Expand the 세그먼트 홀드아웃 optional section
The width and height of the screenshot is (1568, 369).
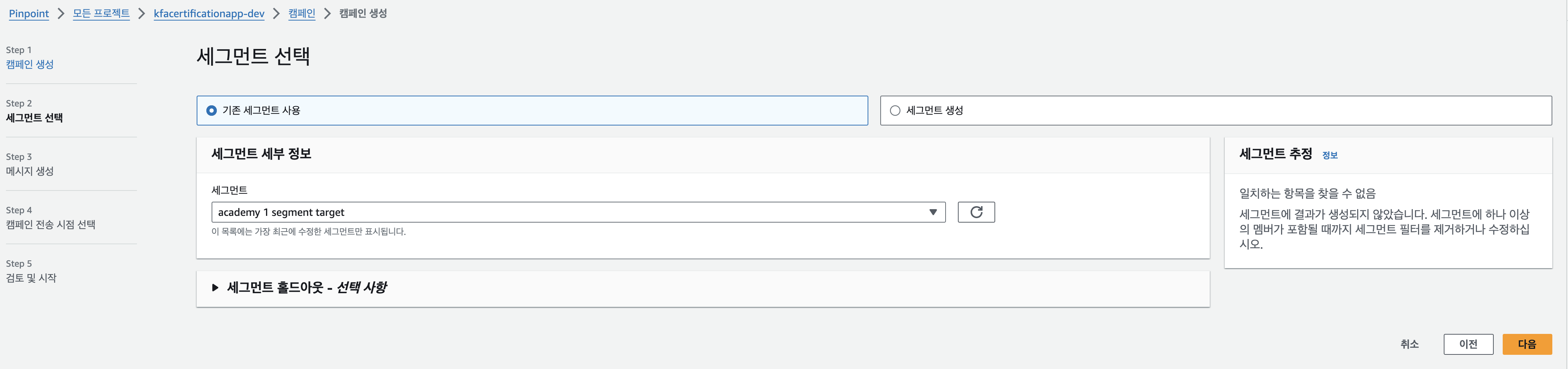click(702, 288)
